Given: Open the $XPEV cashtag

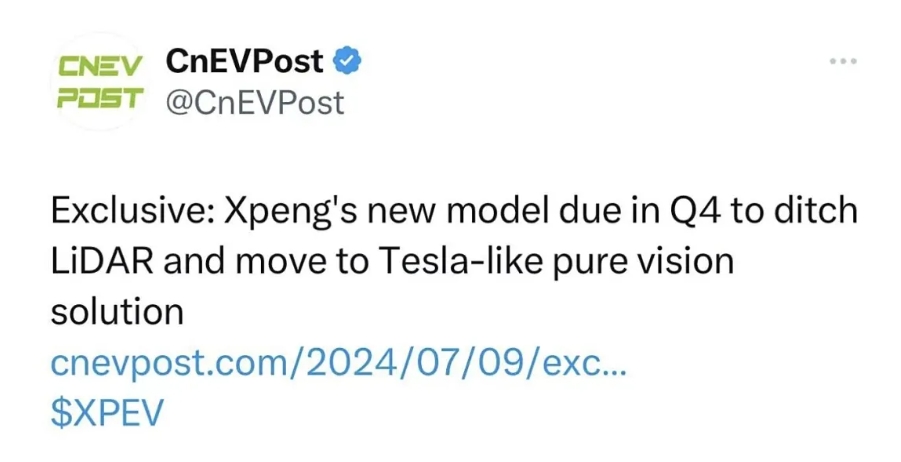Looking at the screenshot, I should [107, 413].
